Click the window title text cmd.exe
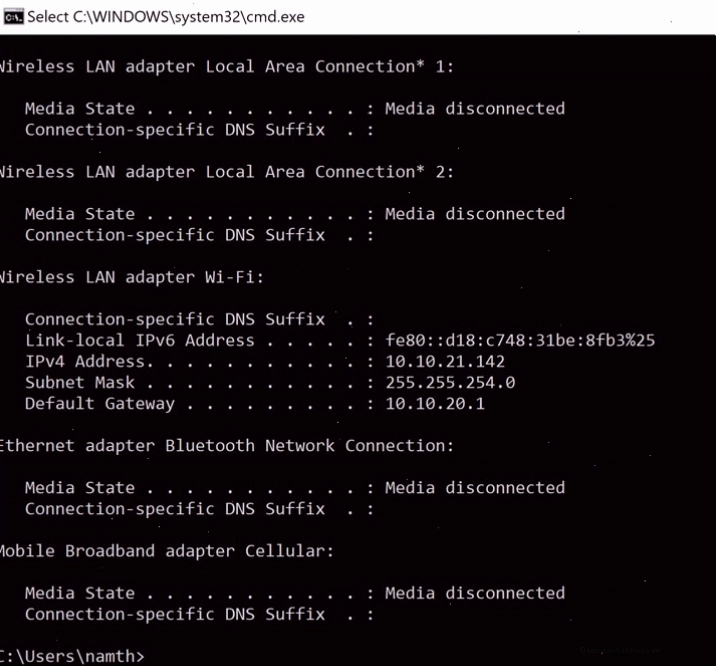Screen dimensions: 717x667 tap(166, 17)
